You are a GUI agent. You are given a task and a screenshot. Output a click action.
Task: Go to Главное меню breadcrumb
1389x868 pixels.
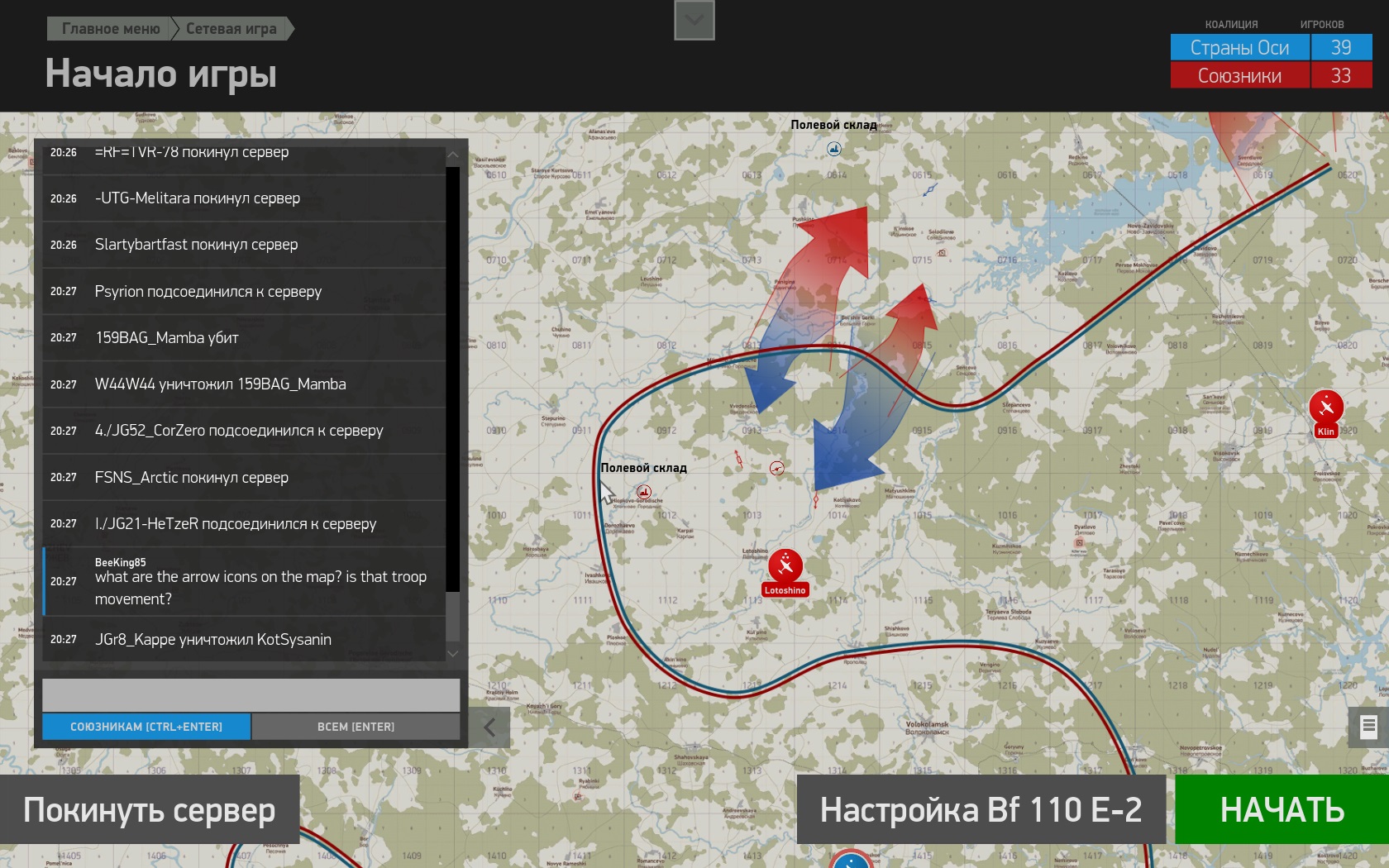[x=112, y=29]
